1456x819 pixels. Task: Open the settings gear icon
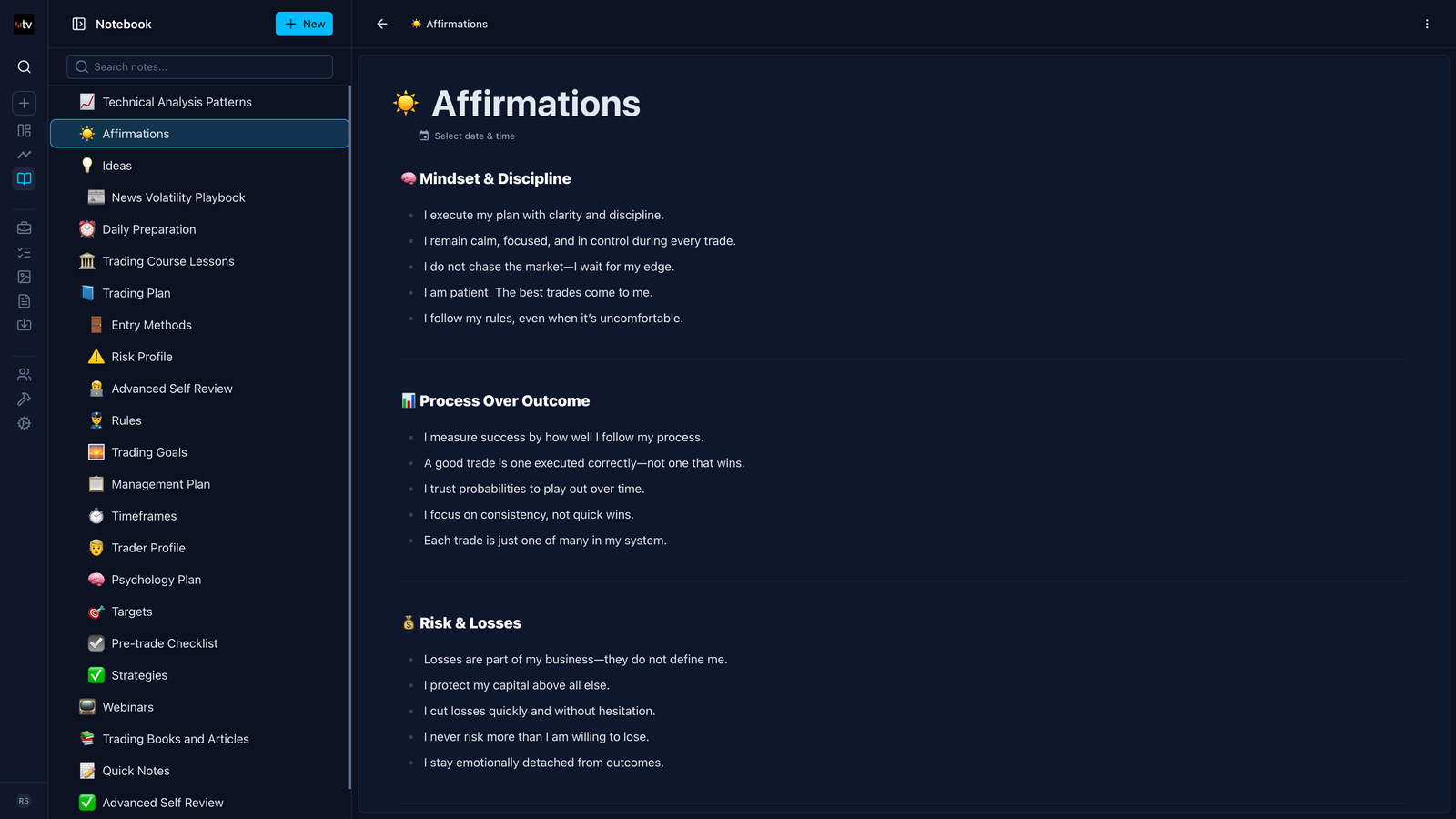[x=25, y=423]
